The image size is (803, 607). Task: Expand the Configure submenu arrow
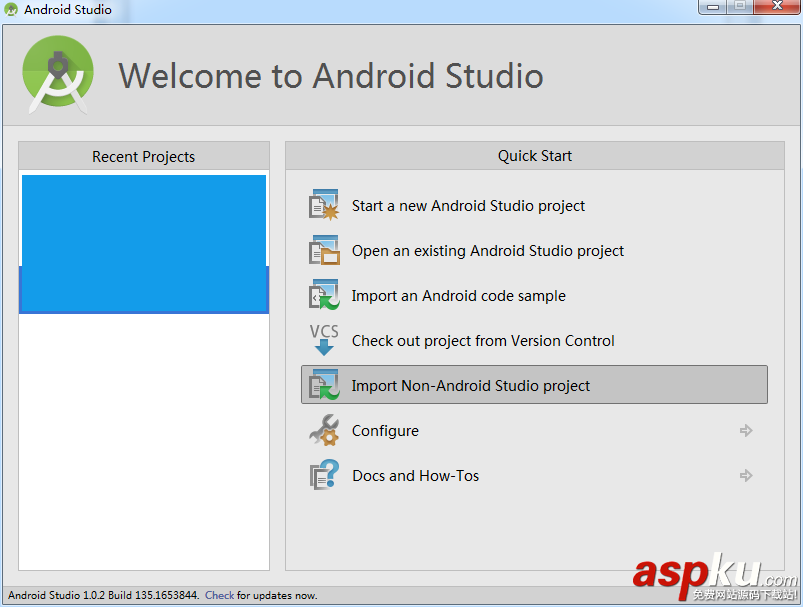point(745,430)
